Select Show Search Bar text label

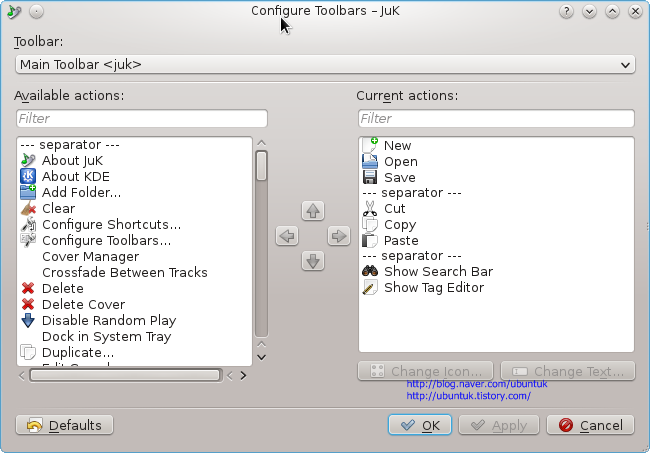439,271
